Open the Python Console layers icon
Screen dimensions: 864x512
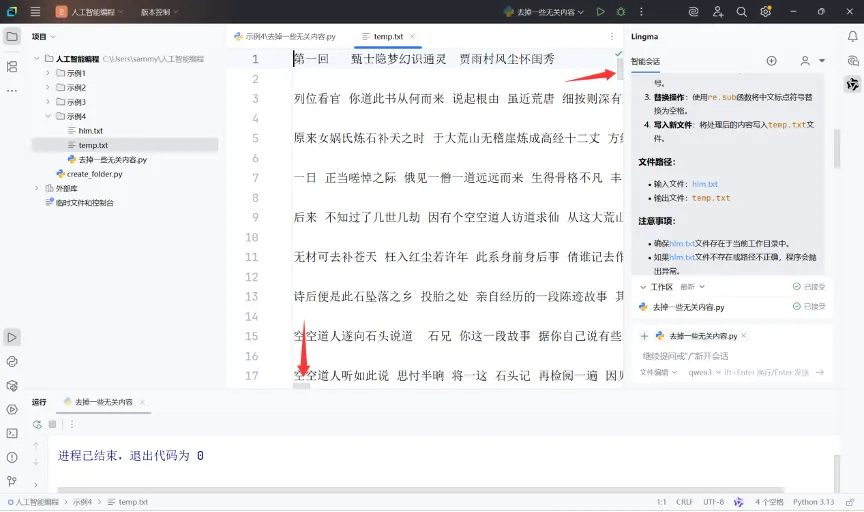coord(12,386)
